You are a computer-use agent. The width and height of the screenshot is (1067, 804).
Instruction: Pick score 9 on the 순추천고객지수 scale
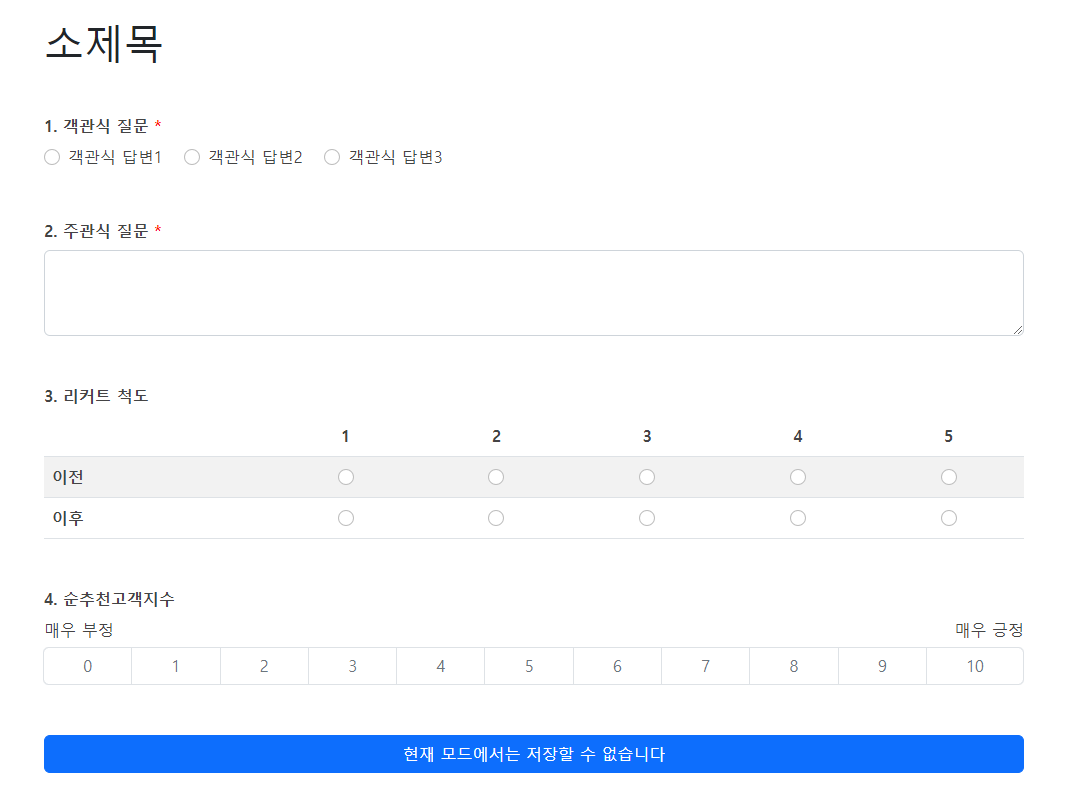point(882,666)
